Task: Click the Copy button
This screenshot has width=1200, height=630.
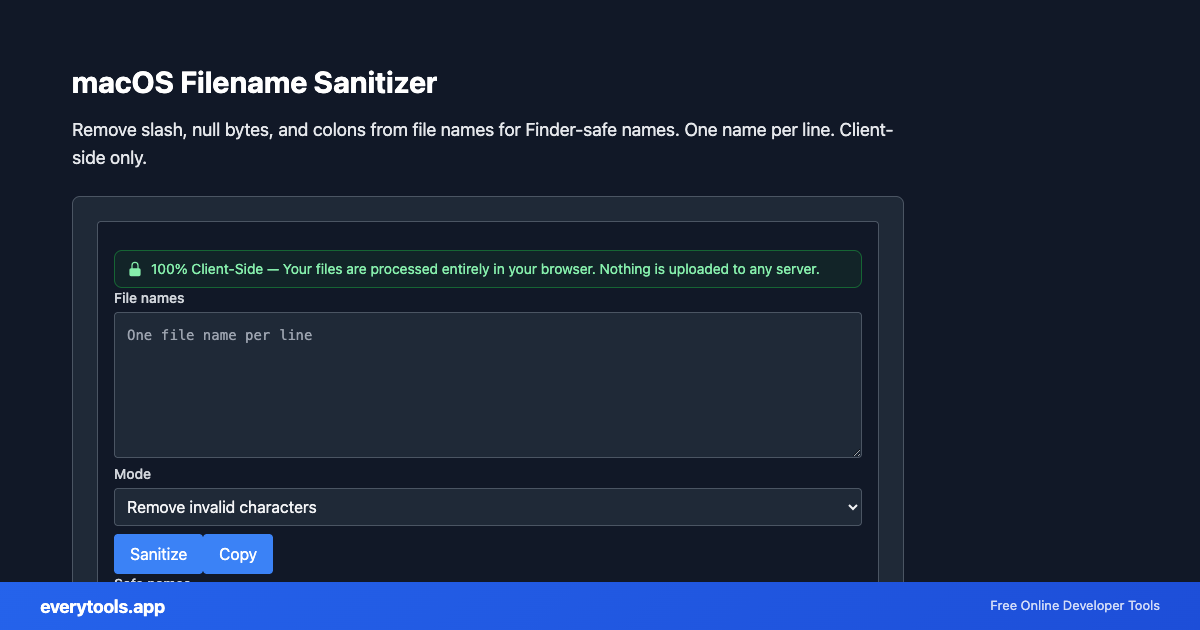Action: click(237, 554)
